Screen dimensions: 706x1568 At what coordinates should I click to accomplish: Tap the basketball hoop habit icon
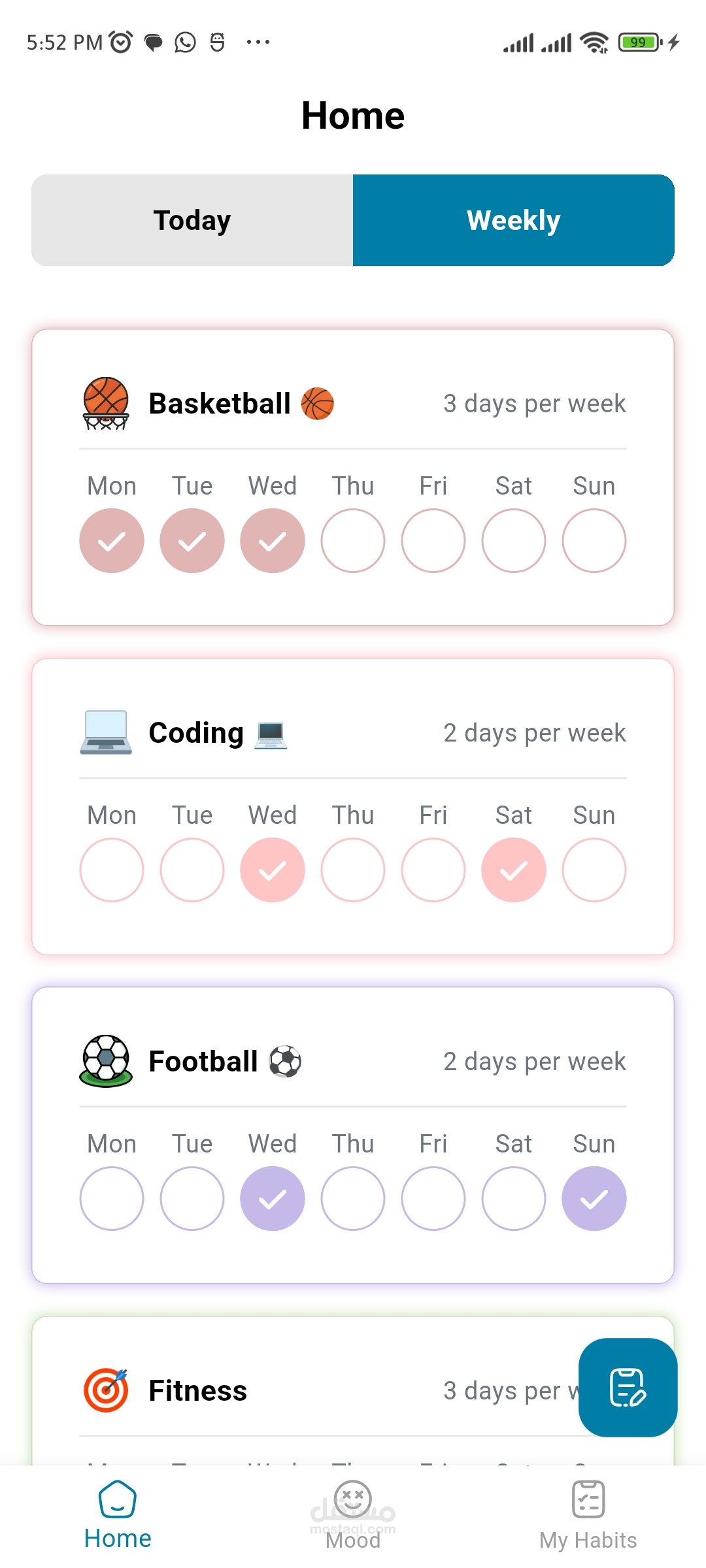click(x=106, y=403)
